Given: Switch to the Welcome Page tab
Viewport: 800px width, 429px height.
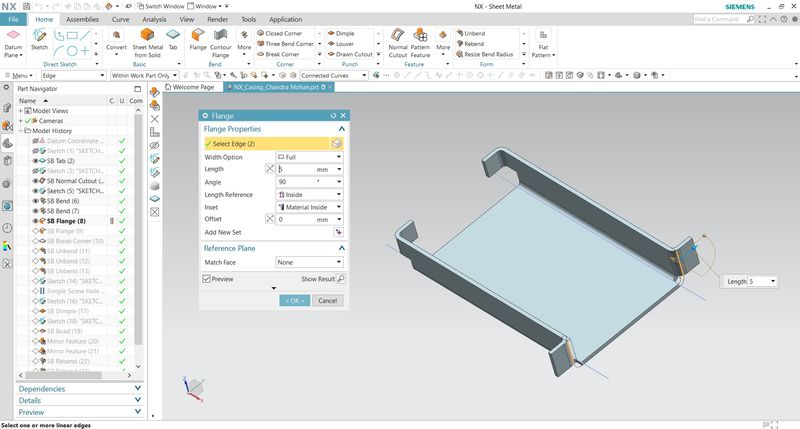Looking at the screenshot, I should coord(189,87).
